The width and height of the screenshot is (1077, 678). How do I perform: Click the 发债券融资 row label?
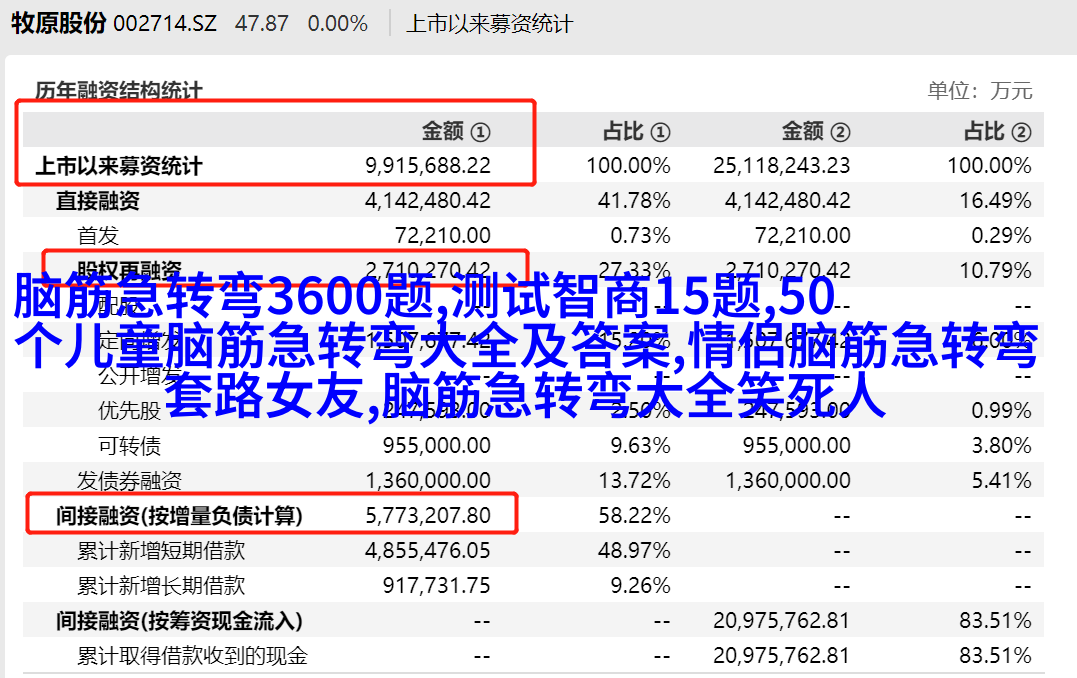(129, 480)
